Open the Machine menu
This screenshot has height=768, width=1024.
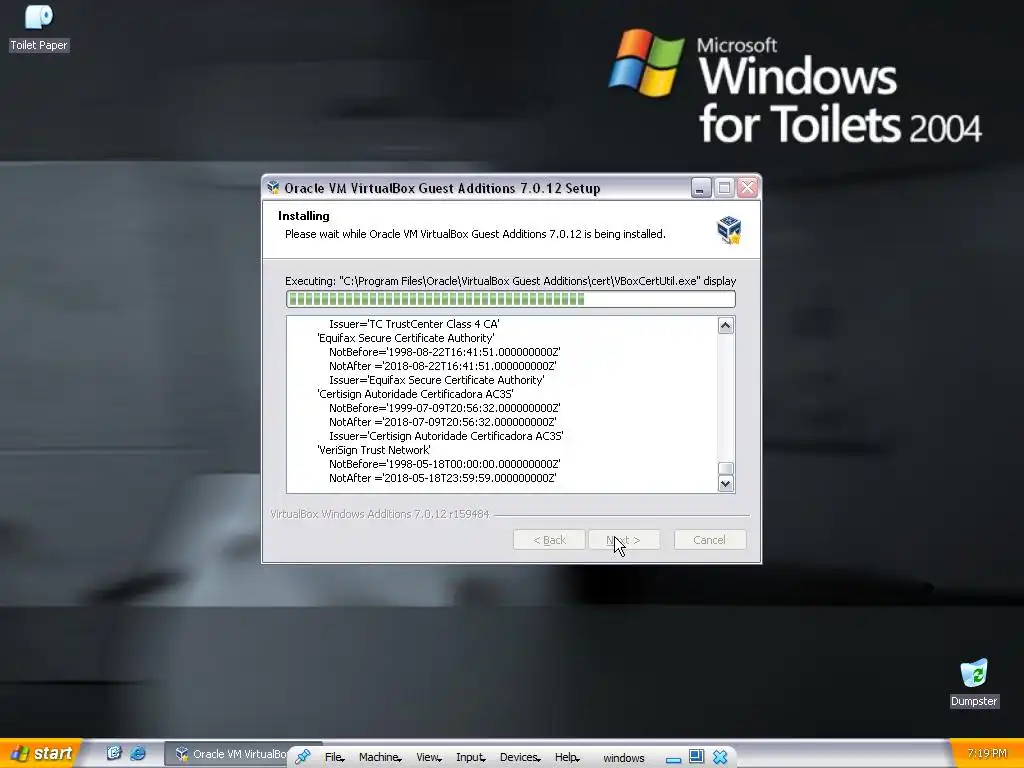point(379,758)
